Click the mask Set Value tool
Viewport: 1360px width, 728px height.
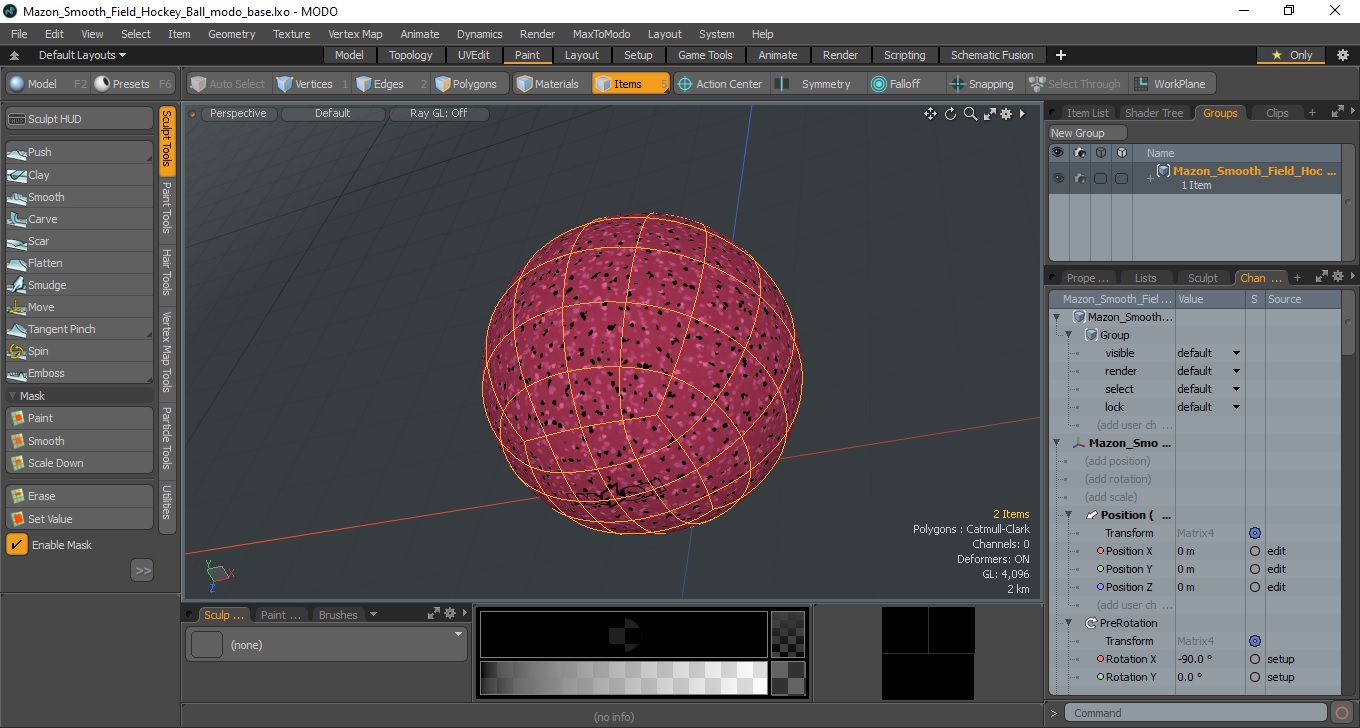click(80, 519)
